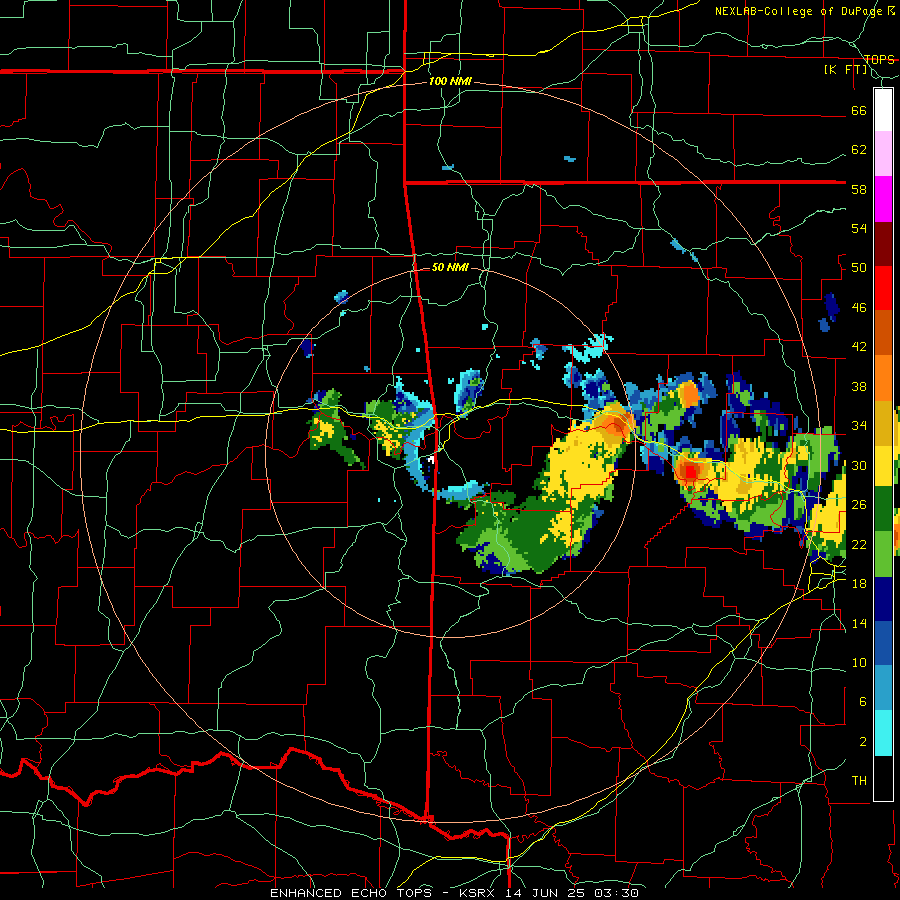Screen dimensions: 900x900
Task: Click the legend value 34
Action: [x=859, y=426]
